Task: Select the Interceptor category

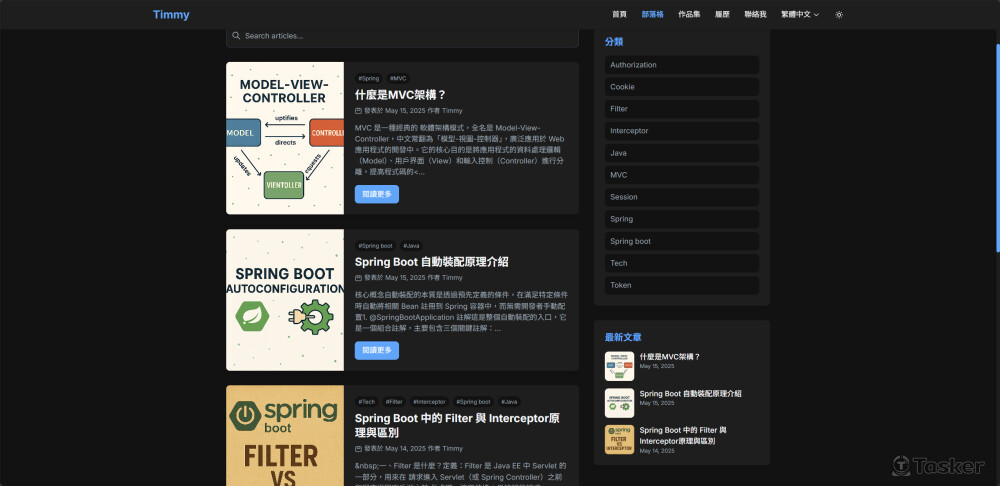Action: (x=682, y=131)
